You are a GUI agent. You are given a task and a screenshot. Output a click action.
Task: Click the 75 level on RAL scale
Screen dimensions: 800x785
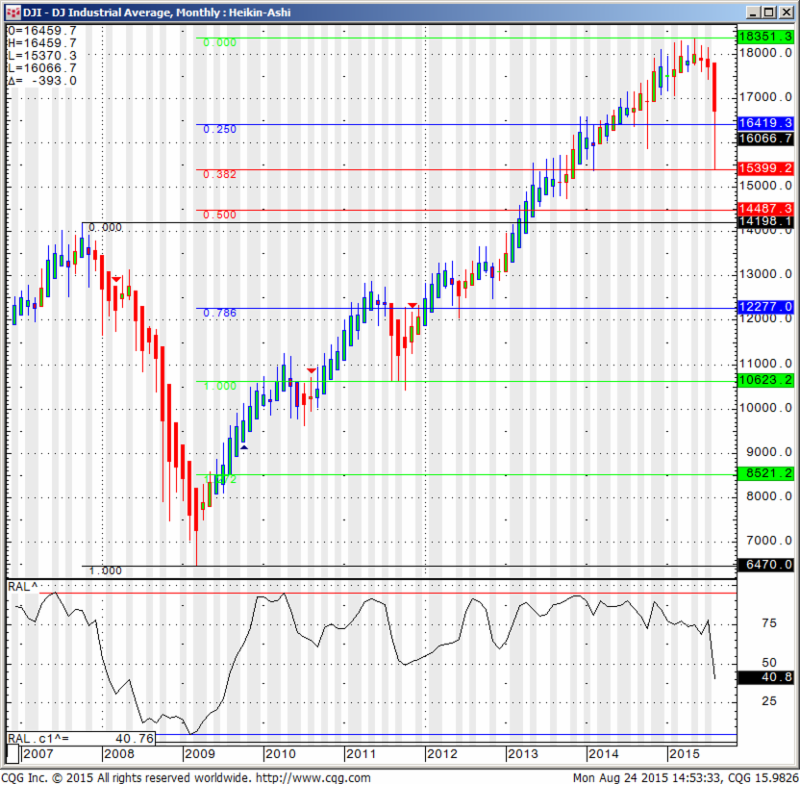pyautogui.click(x=769, y=623)
